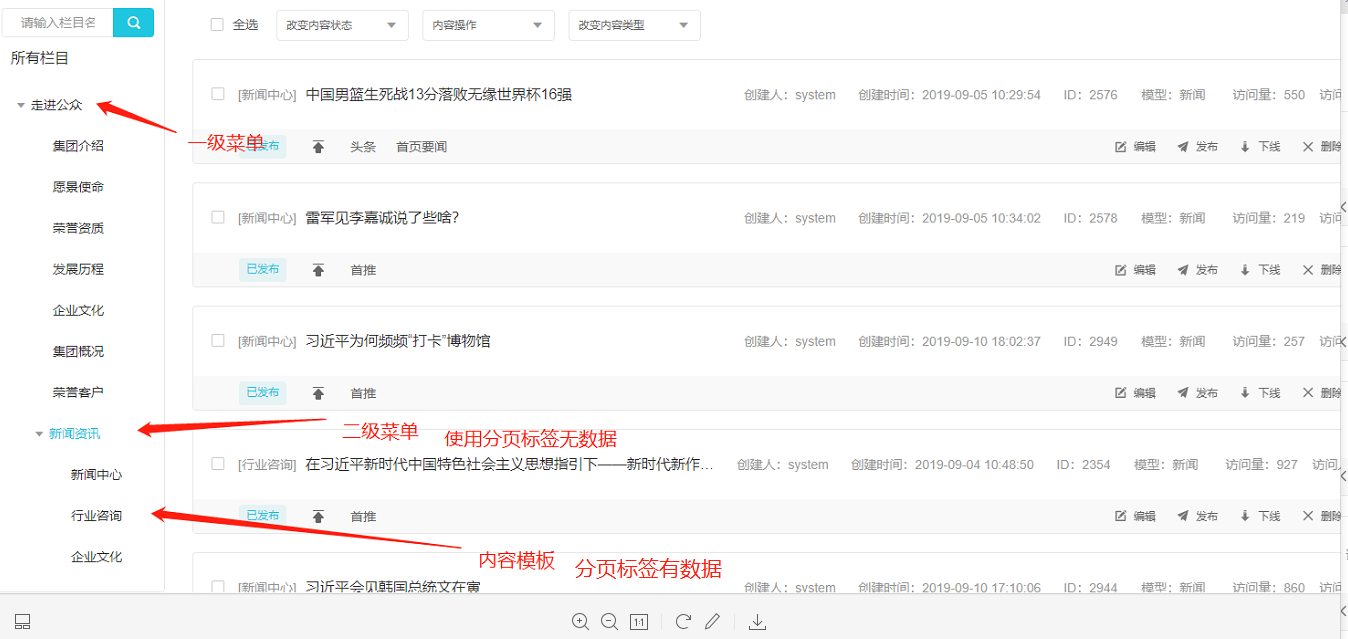Select 行业咨询 under 新闻资讯
This screenshot has height=639, width=1348.
tap(96, 516)
